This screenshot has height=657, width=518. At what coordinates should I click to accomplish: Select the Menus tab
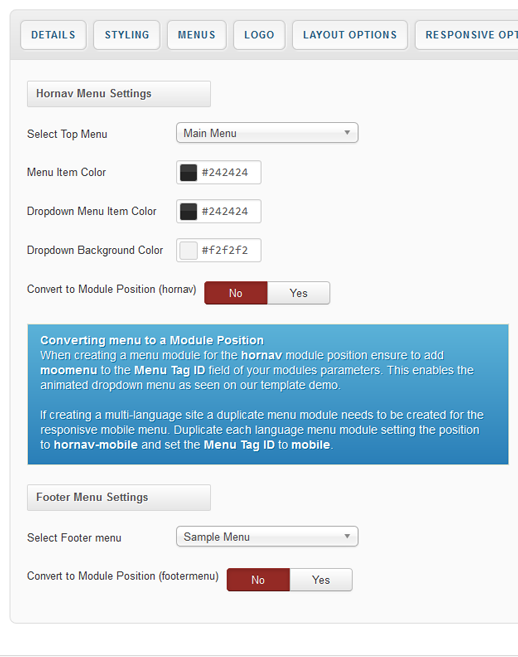point(197,35)
